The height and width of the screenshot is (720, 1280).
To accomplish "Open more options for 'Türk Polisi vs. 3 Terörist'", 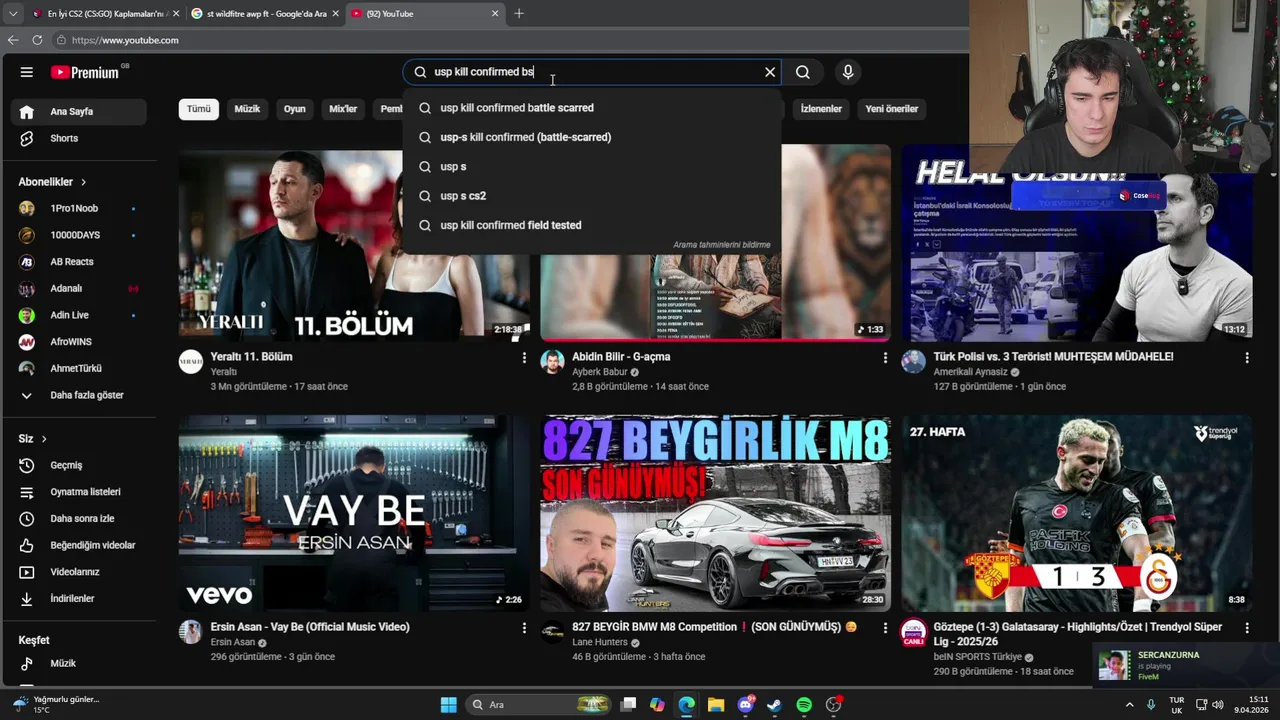I will pos(1247,358).
